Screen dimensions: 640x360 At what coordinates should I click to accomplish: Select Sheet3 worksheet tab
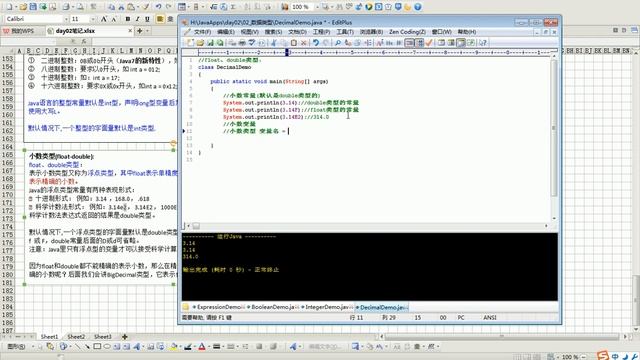pyautogui.click(x=103, y=337)
